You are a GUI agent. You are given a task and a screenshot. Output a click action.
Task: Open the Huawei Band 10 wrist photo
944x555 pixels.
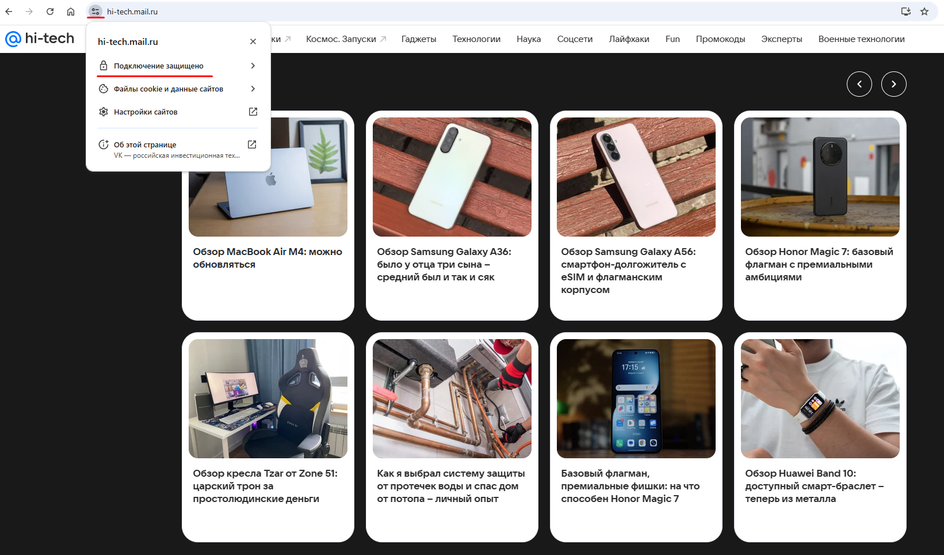(x=820, y=398)
